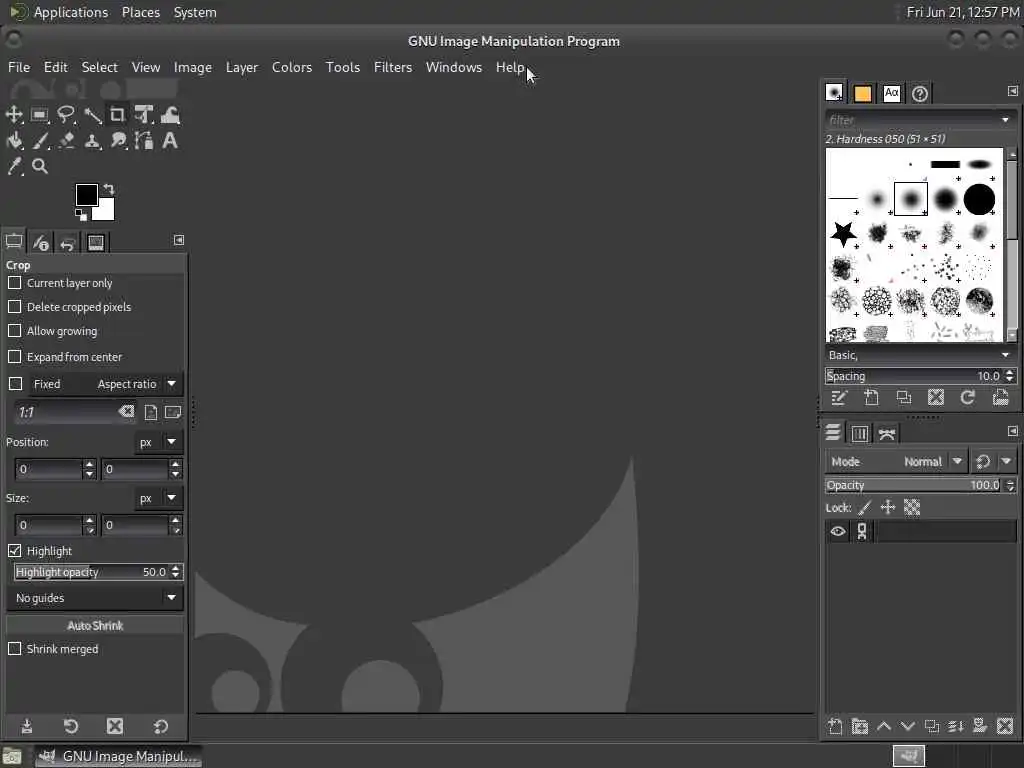Refresh brushes icon

[x=968, y=398]
